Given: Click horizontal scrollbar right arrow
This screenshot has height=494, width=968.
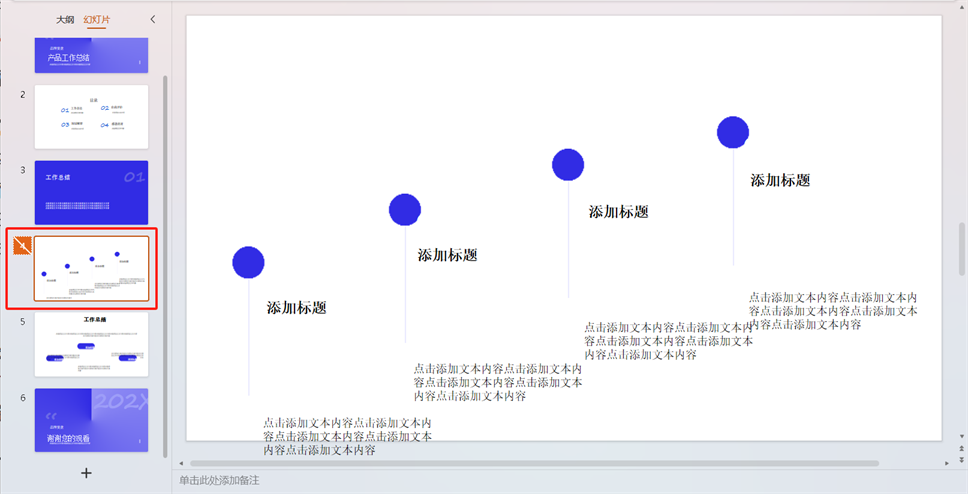Looking at the screenshot, I should (947, 463).
